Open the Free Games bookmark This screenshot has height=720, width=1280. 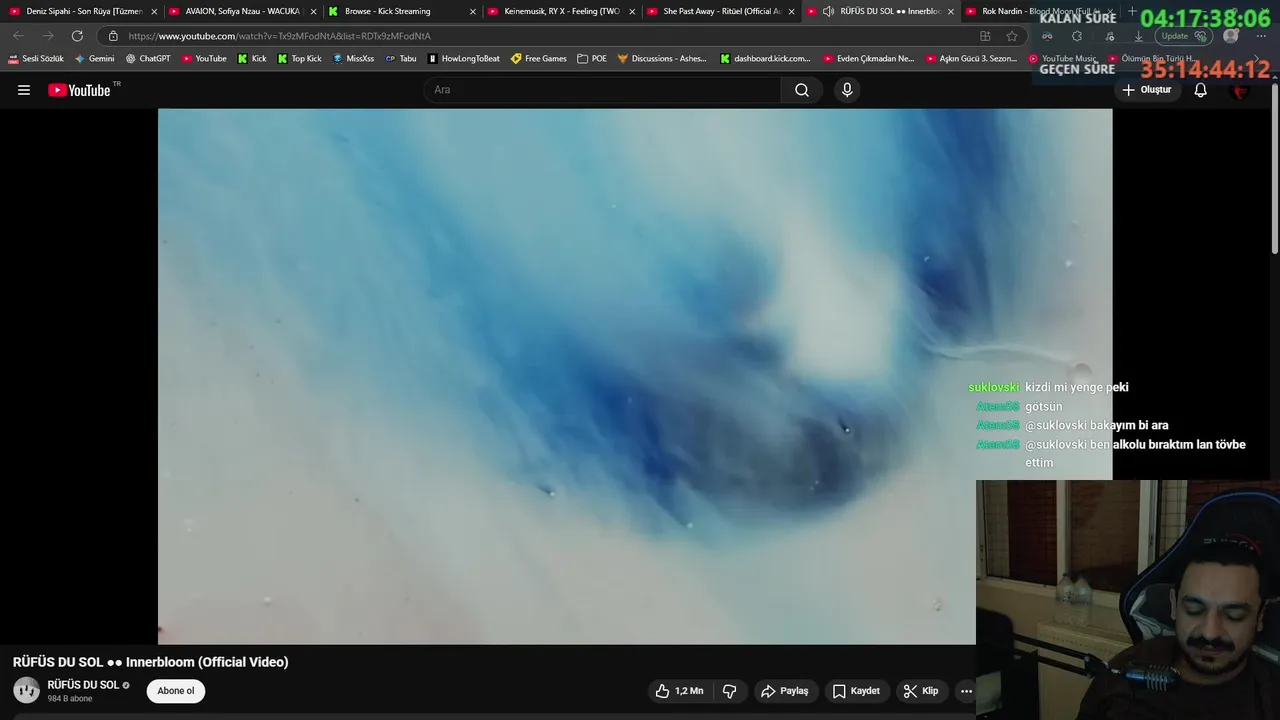pyautogui.click(x=539, y=59)
